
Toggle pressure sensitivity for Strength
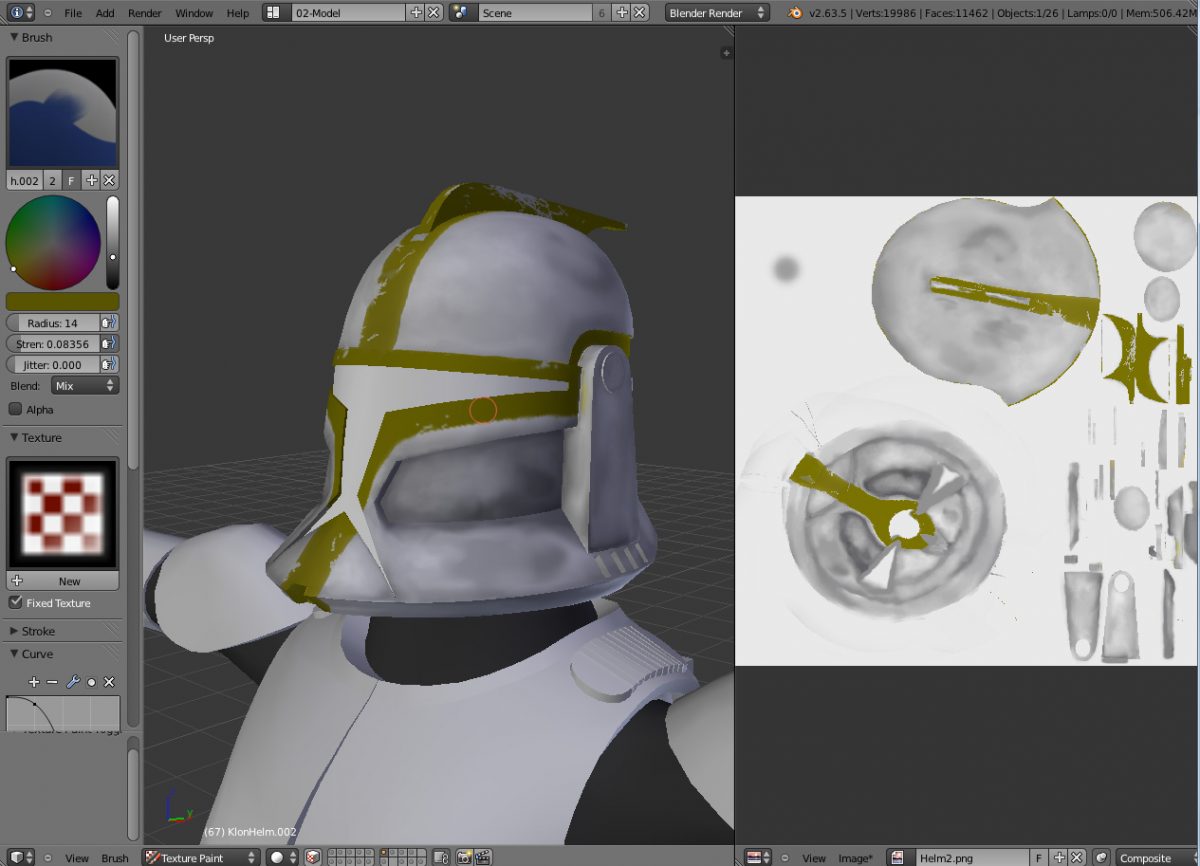(109, 344)
